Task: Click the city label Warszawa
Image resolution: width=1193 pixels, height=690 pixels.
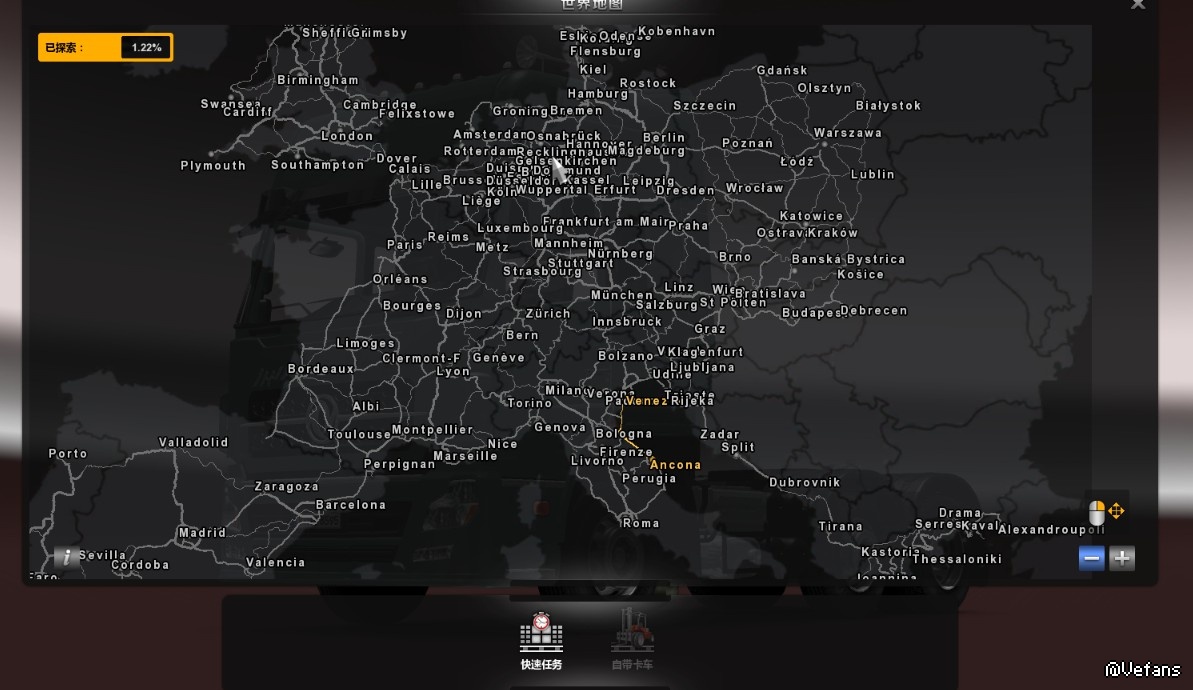Action: pyautogui.click(x=848, y=132)
